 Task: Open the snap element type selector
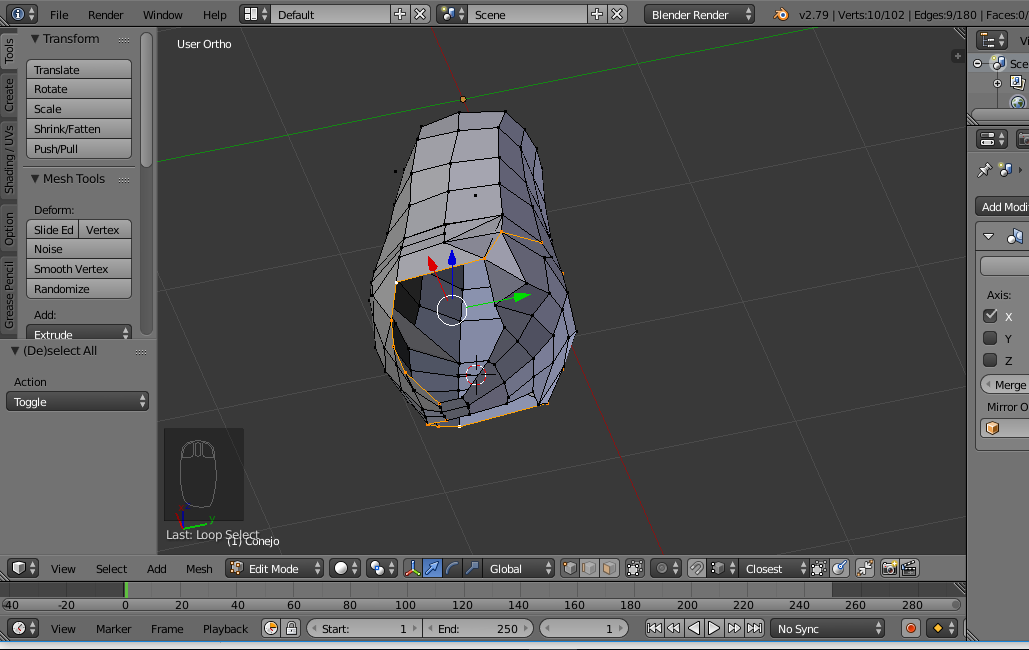(723, 568)
